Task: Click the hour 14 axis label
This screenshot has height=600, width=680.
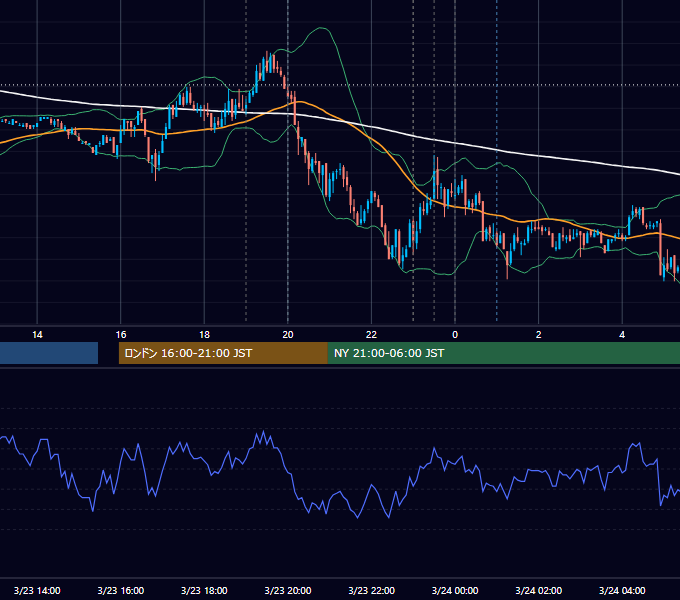Action: pos(37,335)
